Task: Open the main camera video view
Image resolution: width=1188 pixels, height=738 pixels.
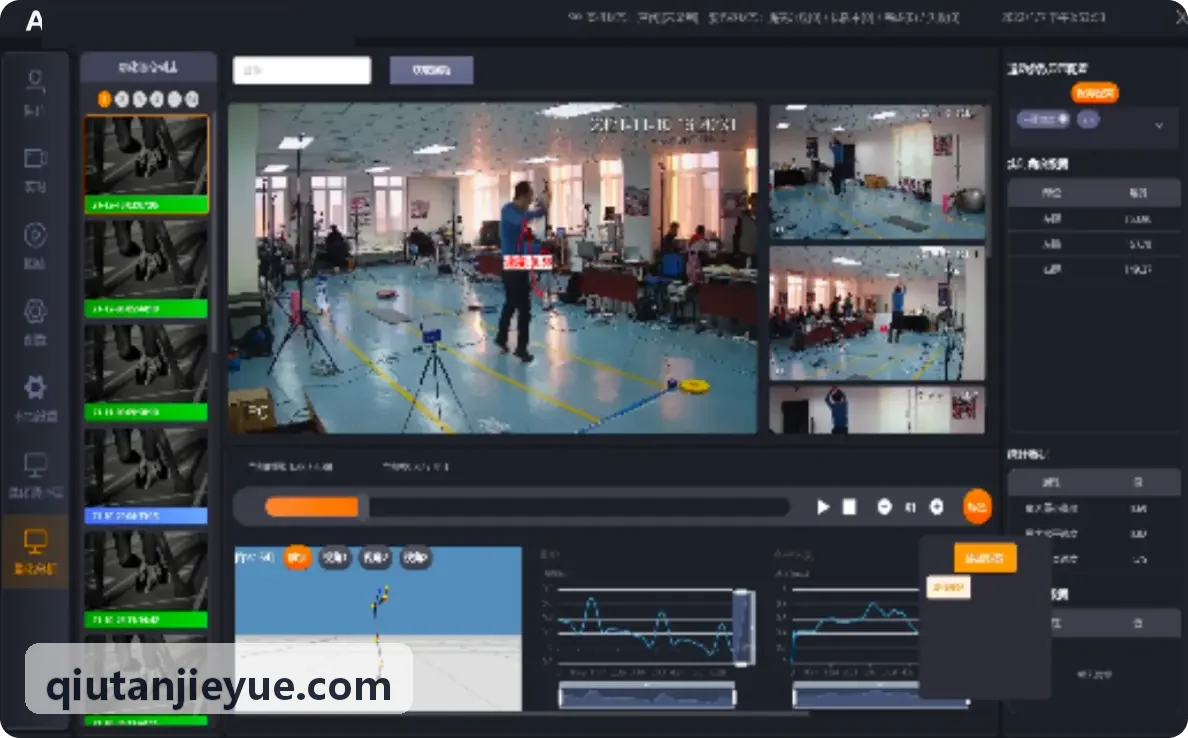Action: (x=492, y=268)
